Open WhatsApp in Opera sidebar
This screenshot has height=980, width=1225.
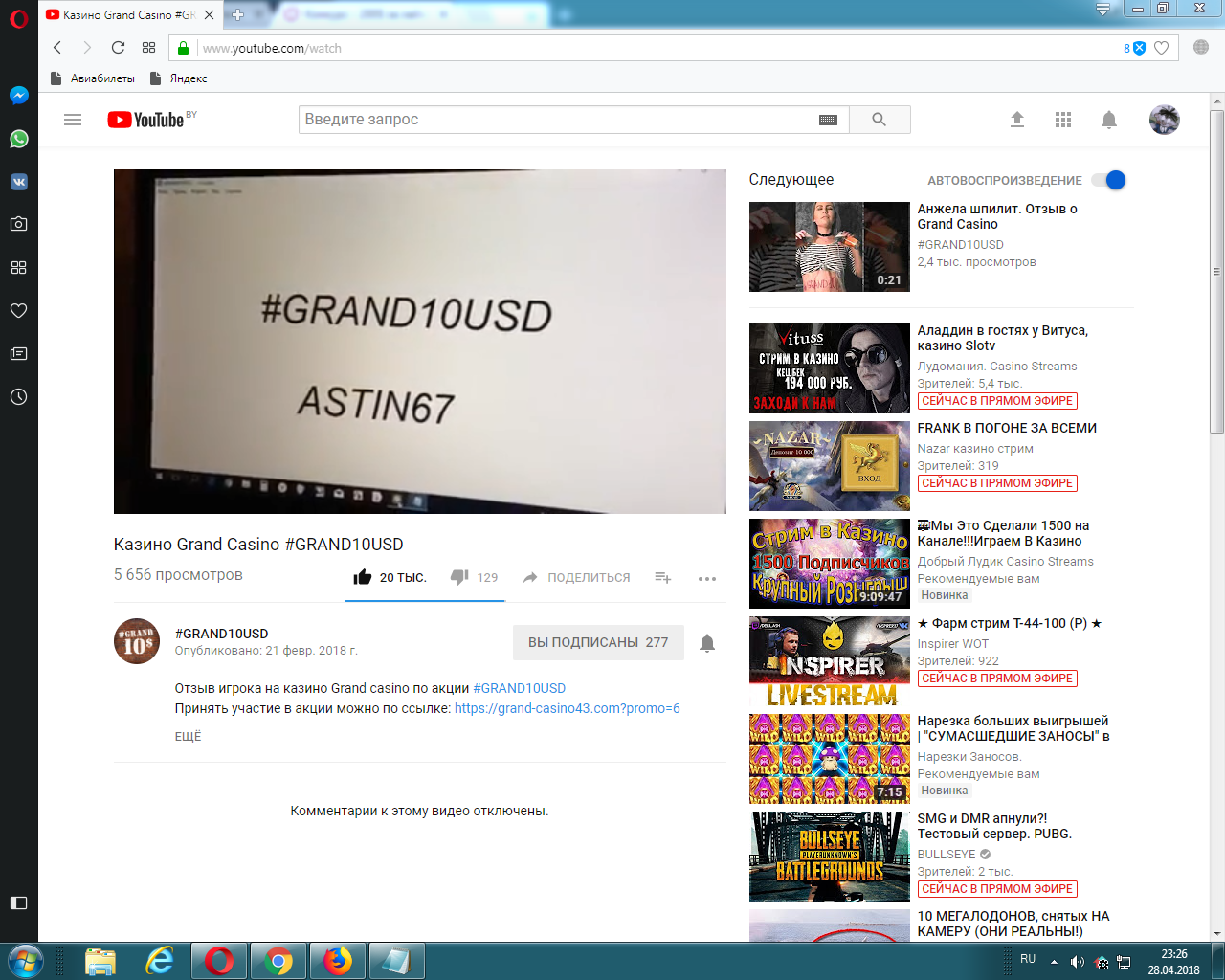tap(19, 139)
